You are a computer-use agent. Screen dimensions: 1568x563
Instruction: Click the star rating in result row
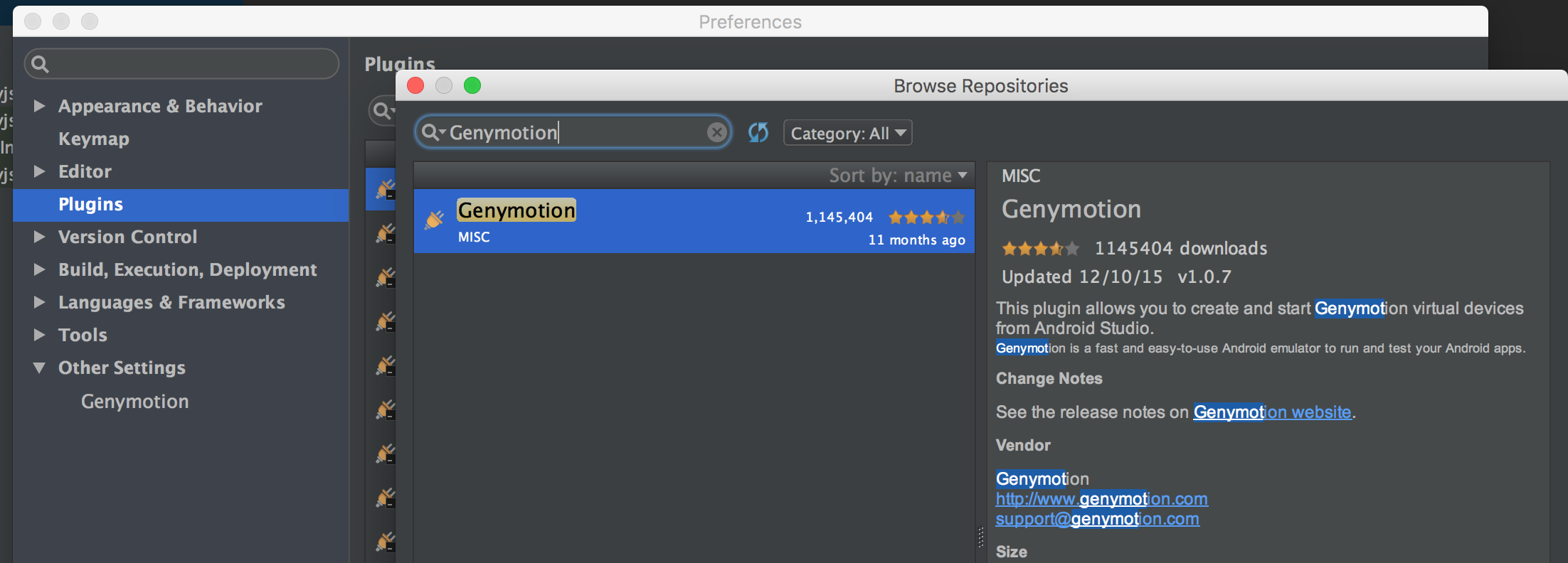coord(926,218)
